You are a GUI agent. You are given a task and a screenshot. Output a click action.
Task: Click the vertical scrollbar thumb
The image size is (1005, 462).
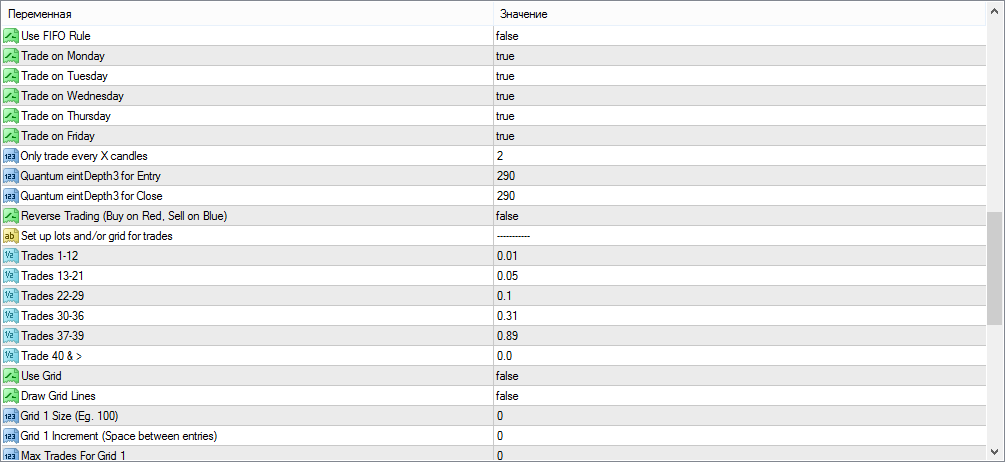pos(995,269)
